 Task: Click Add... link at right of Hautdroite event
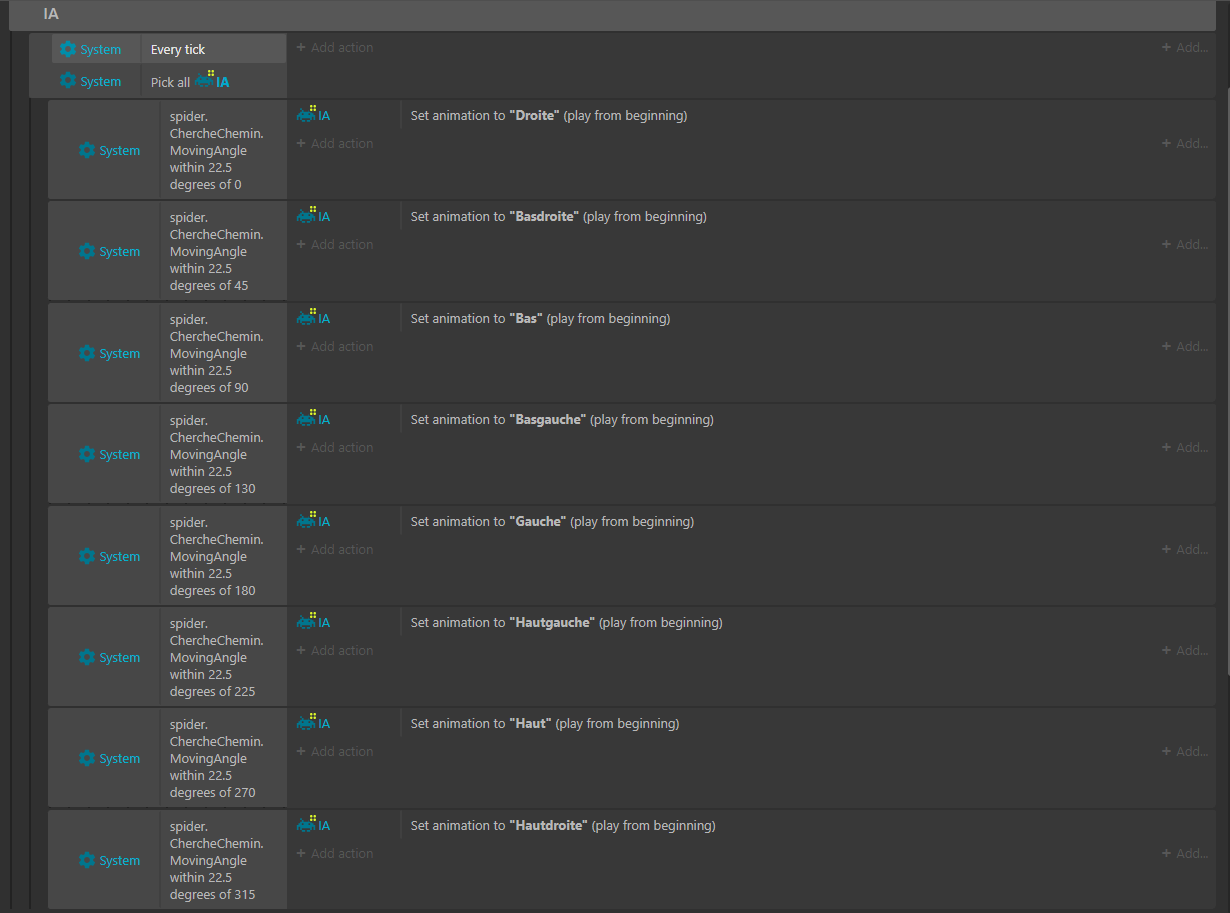1184,853
